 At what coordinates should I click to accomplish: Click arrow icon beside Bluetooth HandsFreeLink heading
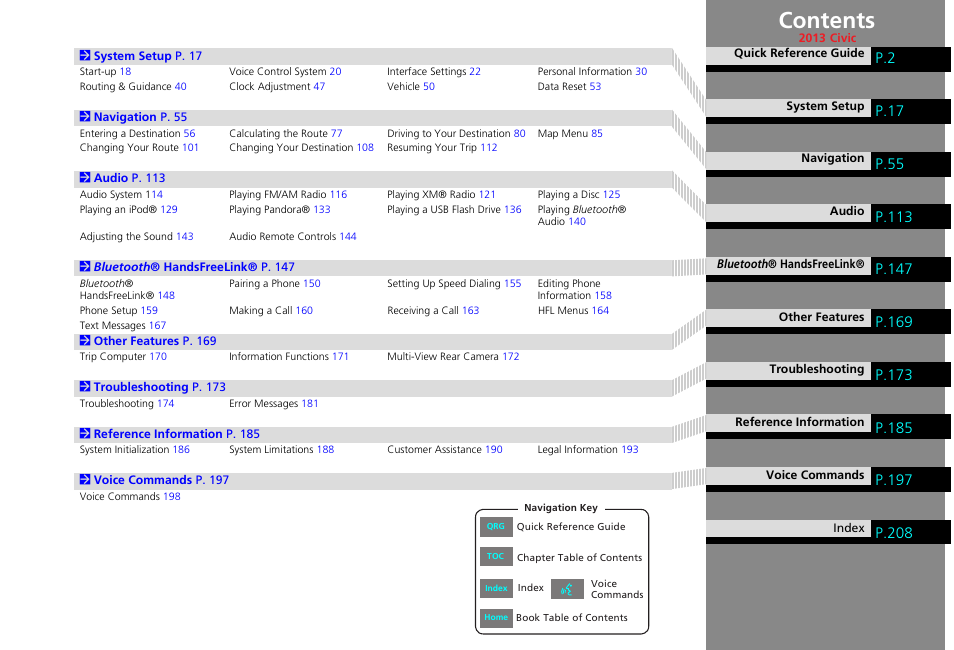85,266
